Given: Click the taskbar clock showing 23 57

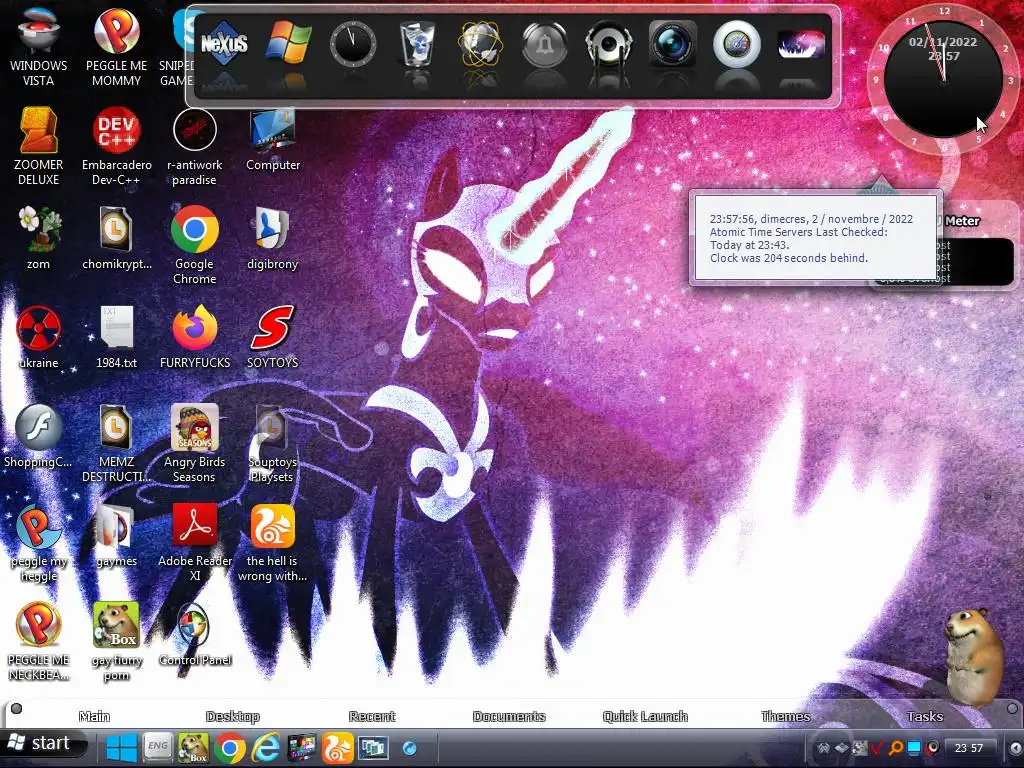Looking at the screenshot, I should pyautogui.click(x=968, y=748).
